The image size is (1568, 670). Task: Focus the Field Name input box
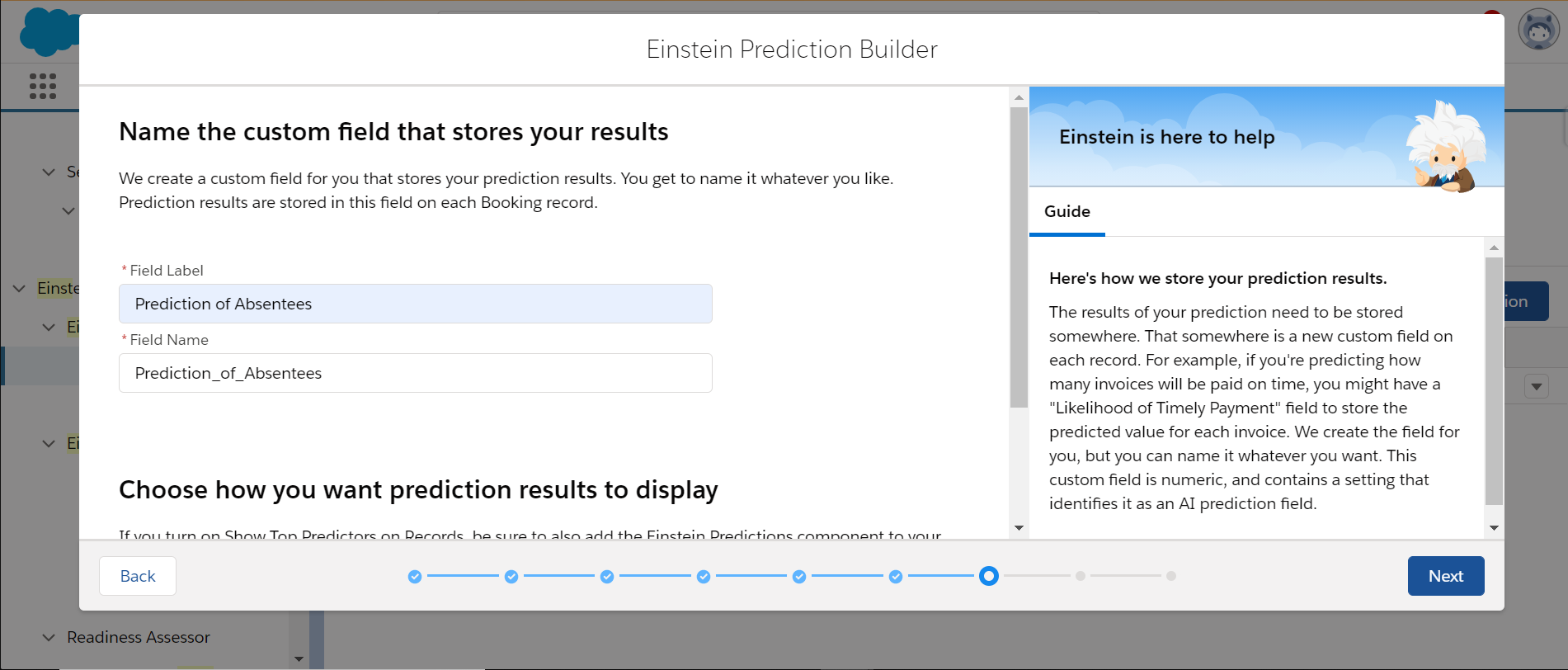416,373
